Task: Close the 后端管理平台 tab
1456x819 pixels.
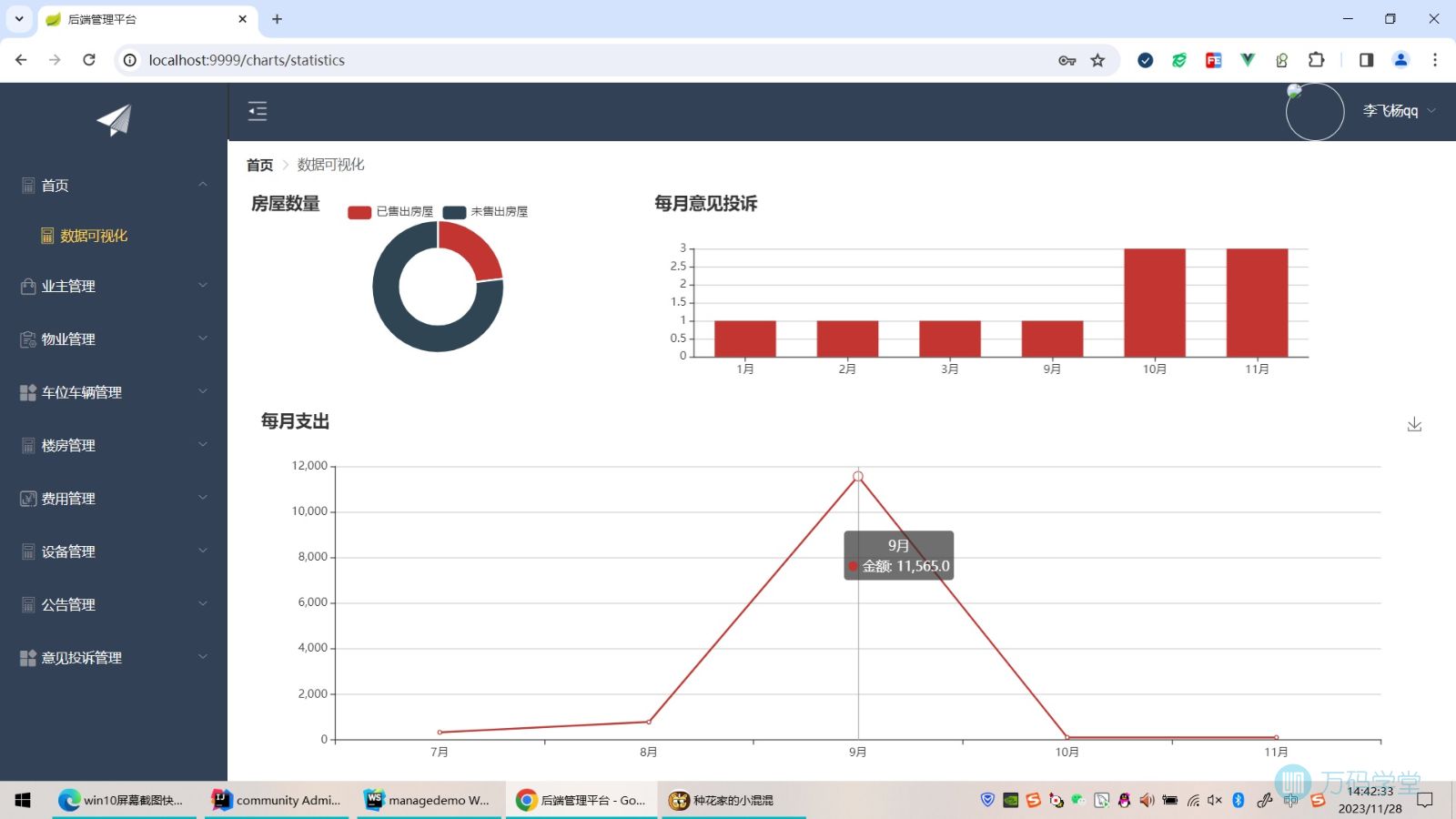Action: coord(242,19)
